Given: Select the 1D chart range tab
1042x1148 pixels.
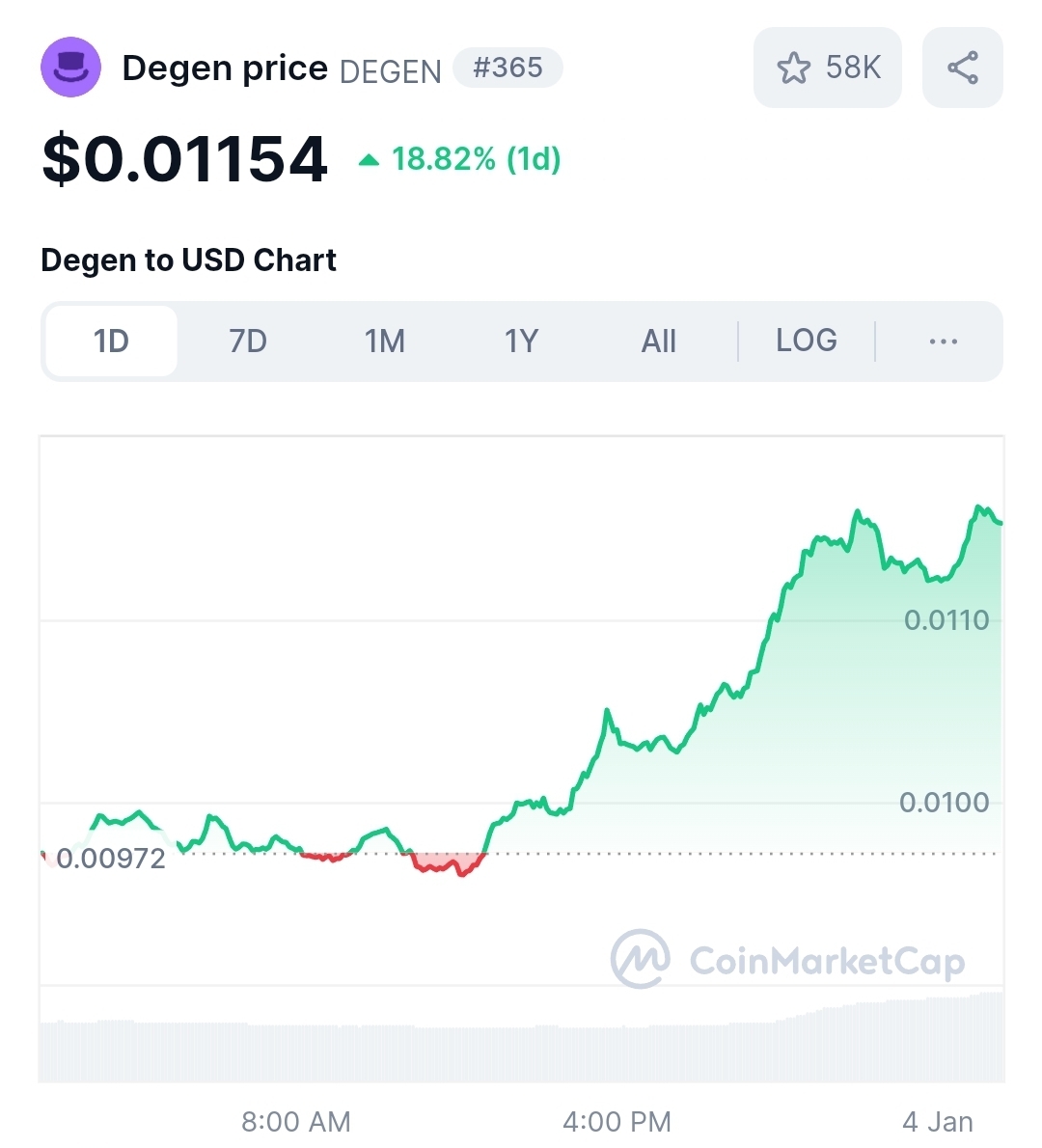Looking at the screenshot, I should tap(111, 342).
